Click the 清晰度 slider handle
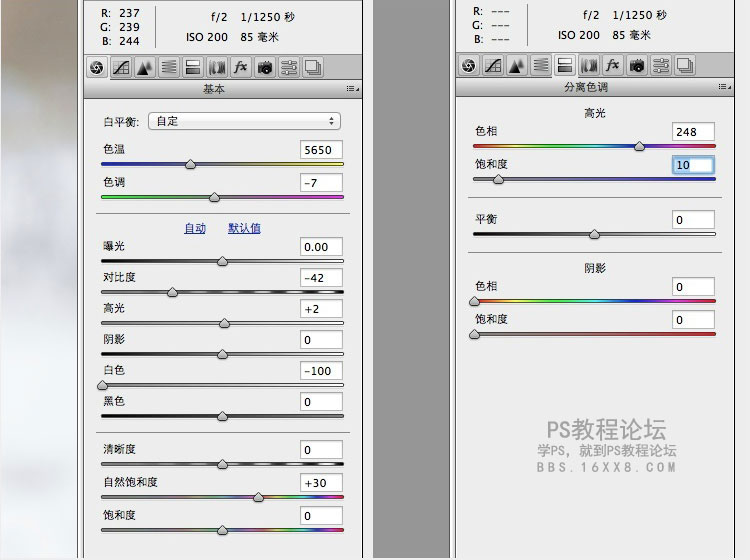The width and height of the screenshot is (750, 560). click(x=222, y=464)
